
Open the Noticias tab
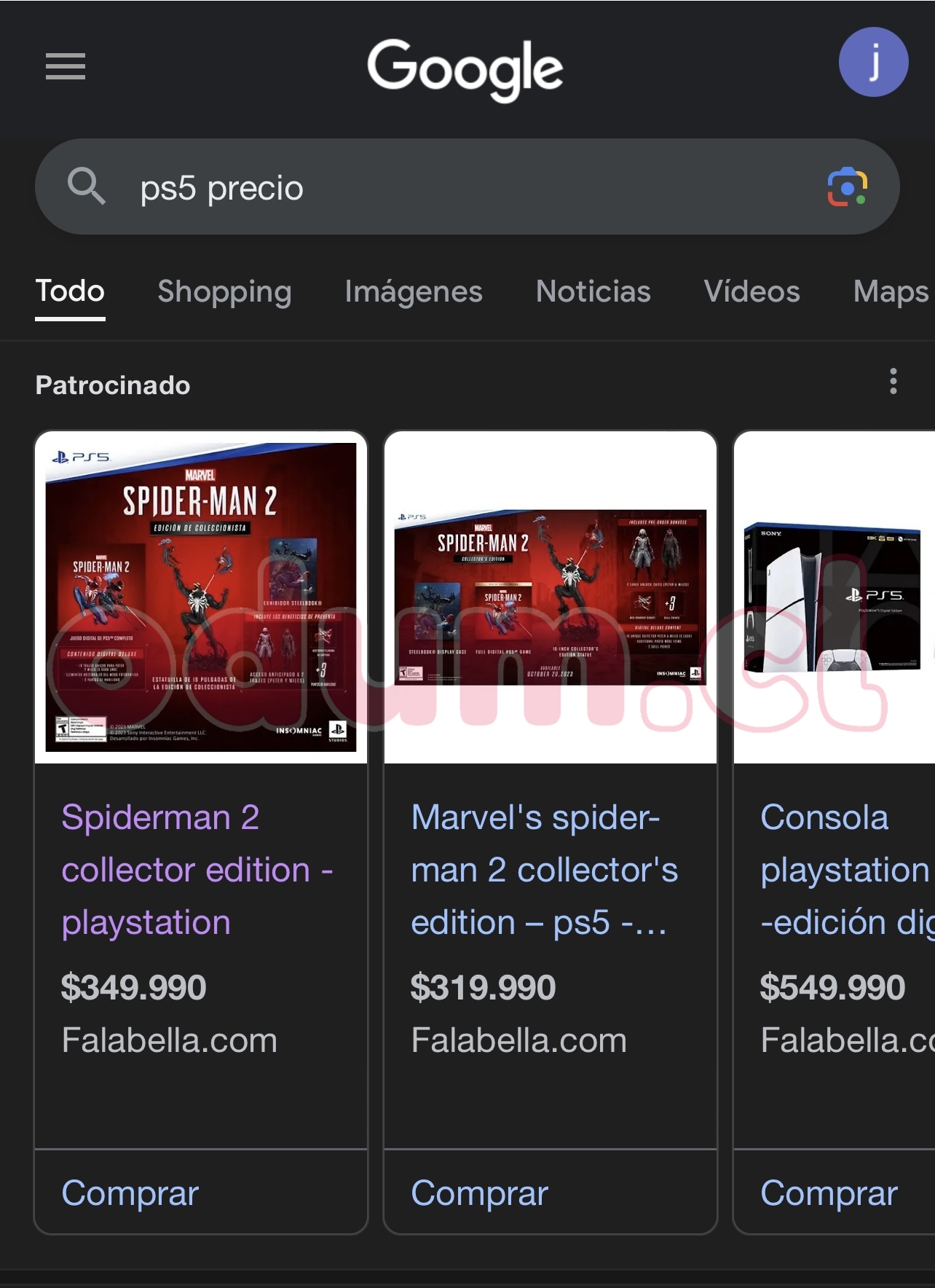(593, 291)
